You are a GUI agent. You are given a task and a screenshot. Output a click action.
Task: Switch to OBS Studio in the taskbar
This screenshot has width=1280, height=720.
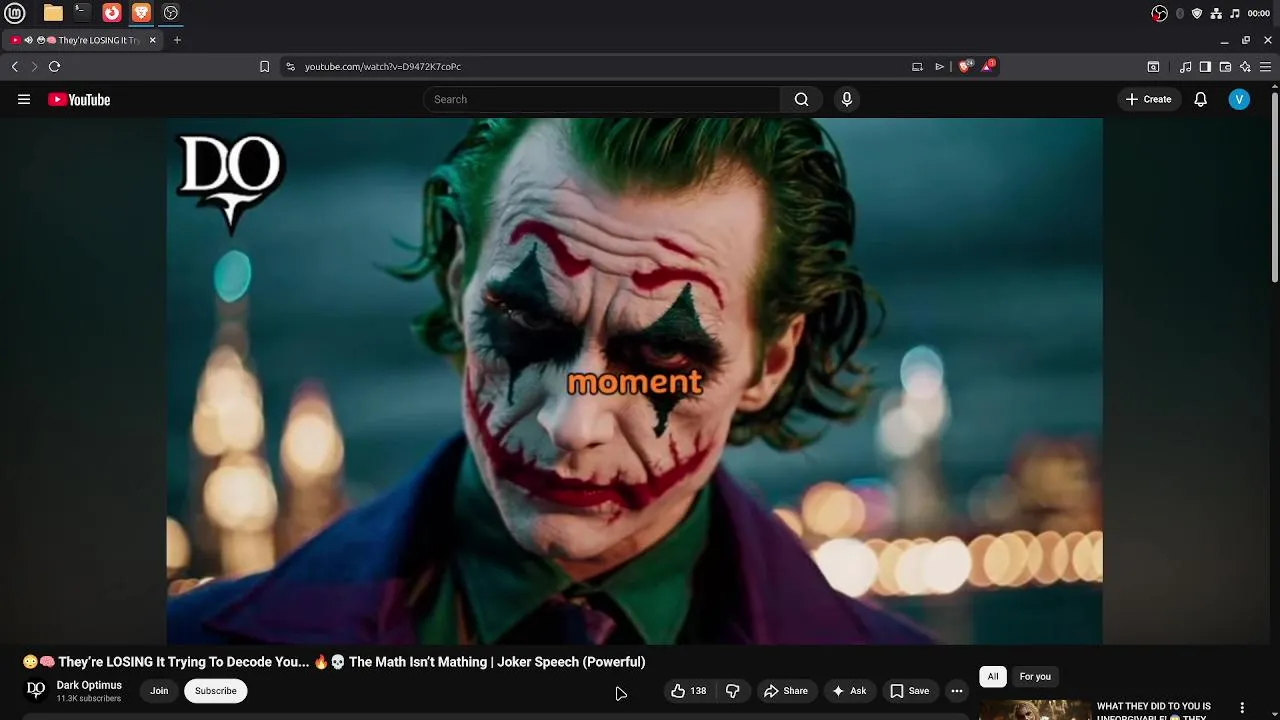pos(171,13)
